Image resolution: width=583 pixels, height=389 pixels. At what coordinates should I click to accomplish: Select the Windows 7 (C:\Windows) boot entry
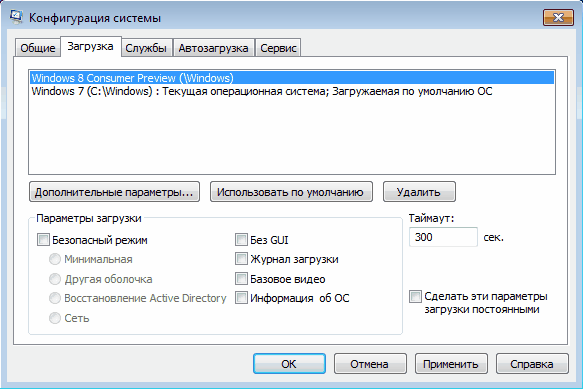(292, 91)
